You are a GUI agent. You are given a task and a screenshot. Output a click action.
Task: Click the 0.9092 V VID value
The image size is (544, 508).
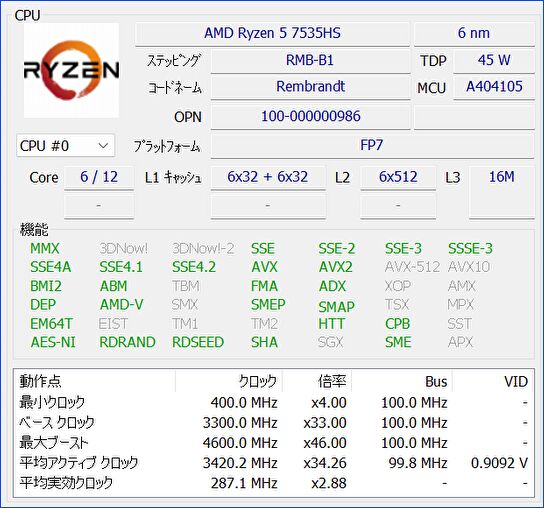(x=500, y=463)
